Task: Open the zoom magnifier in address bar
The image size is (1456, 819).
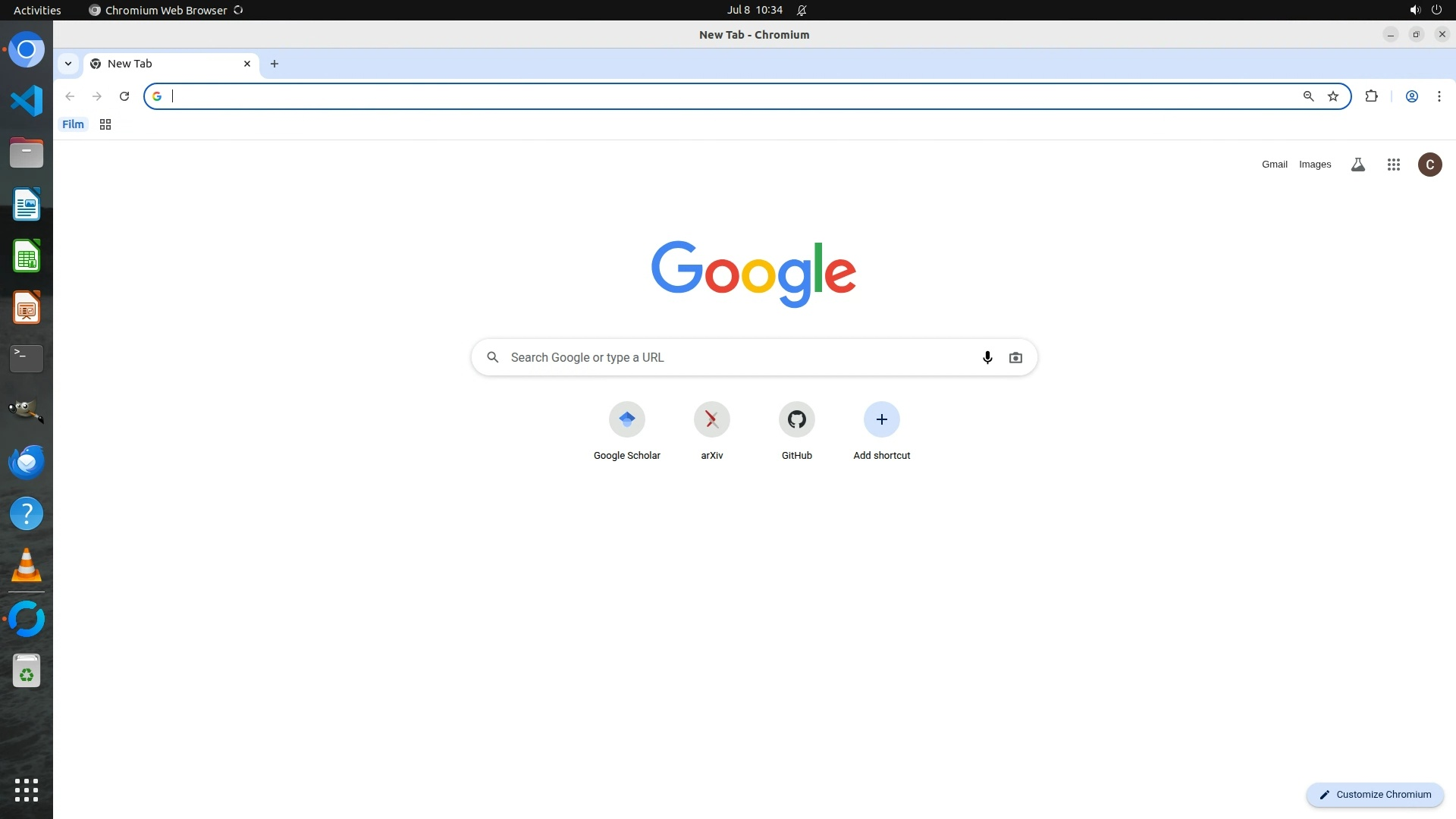Action: click(1308, 96)
